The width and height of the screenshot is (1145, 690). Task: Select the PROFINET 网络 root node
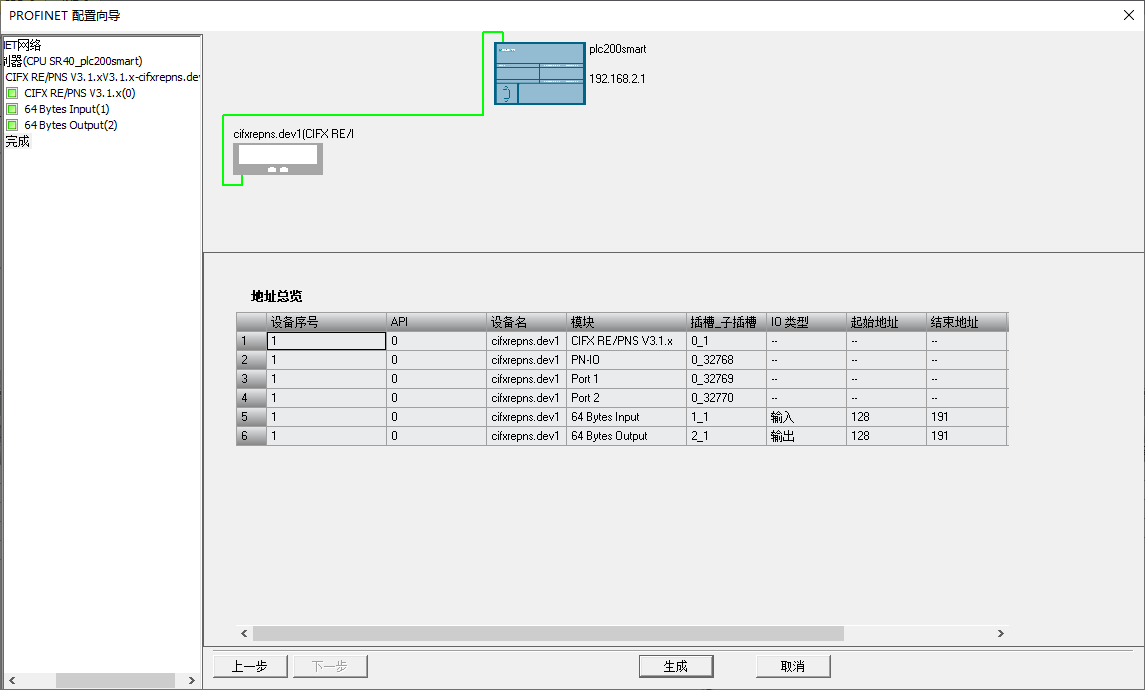[23, 45]
